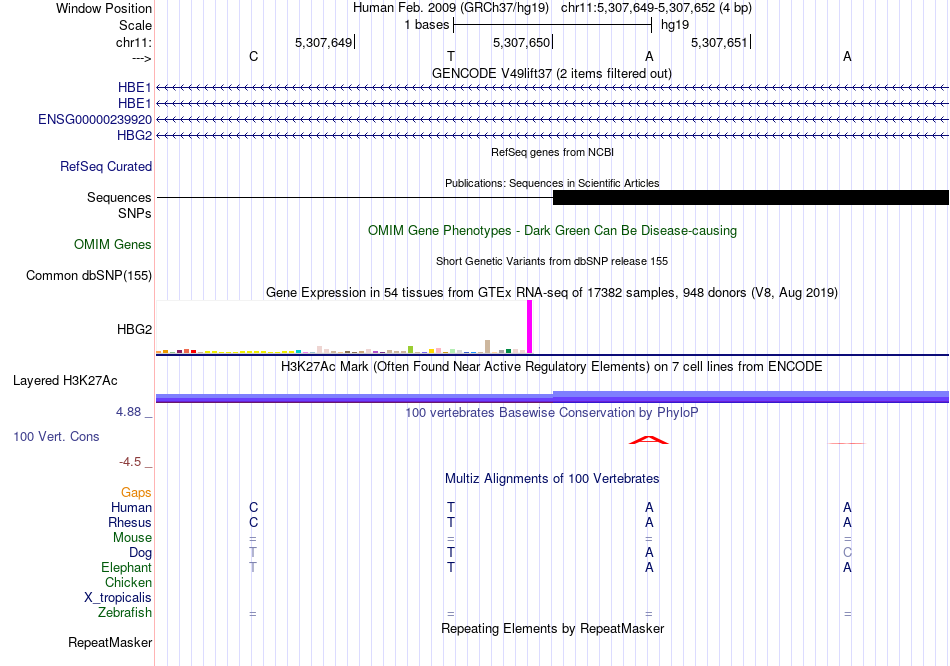Click the red PhyloP conservation peak

[649, 440]
